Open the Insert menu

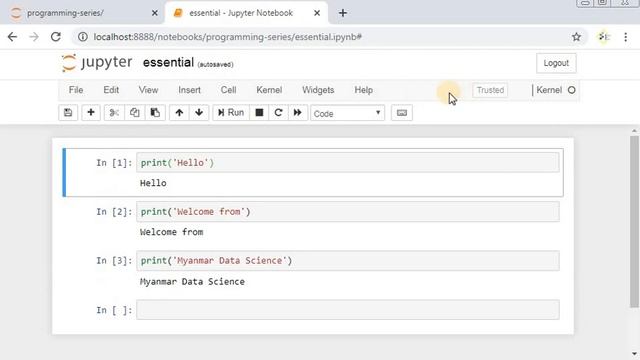click(x=189, y=90)
